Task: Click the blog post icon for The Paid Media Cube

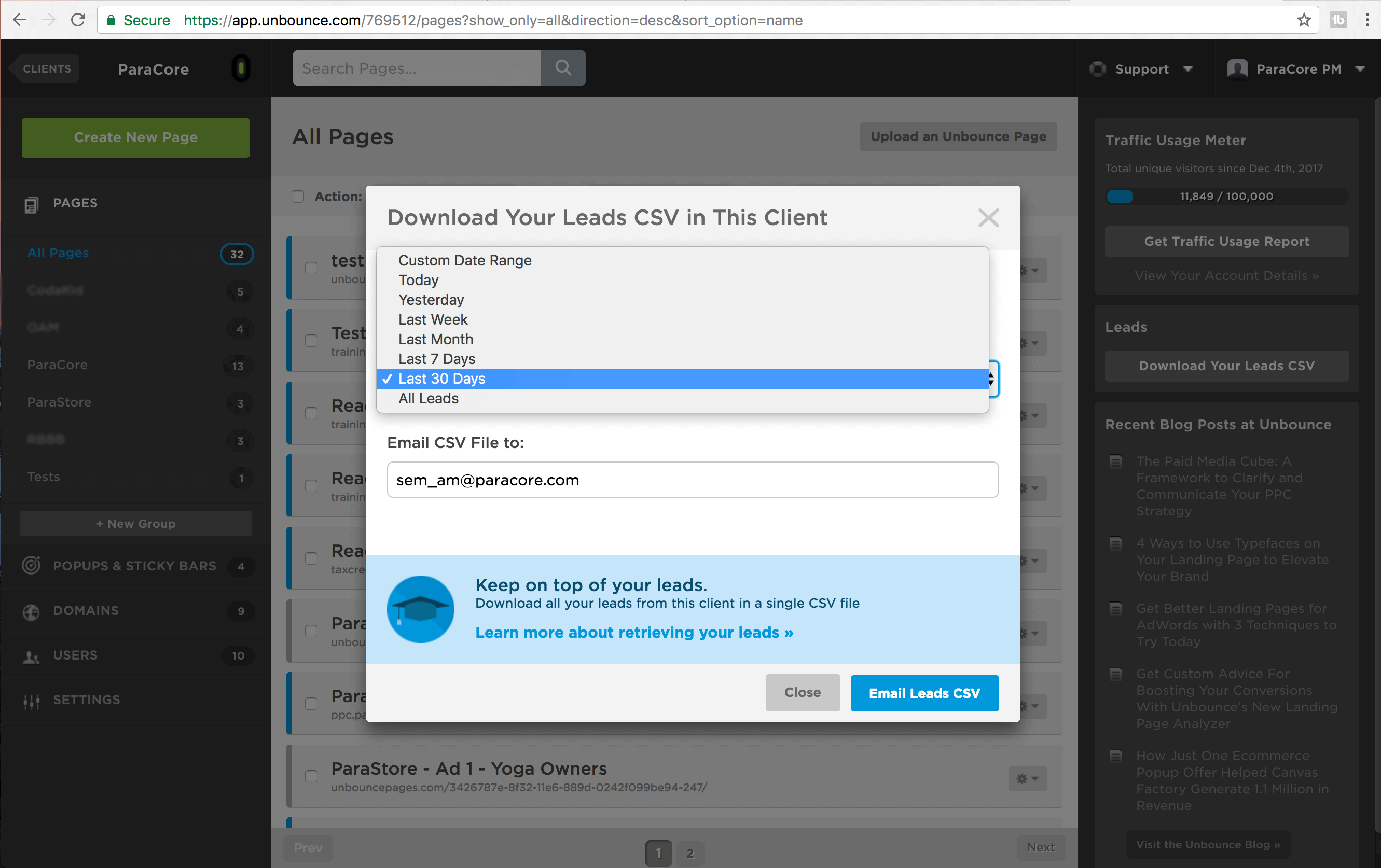Action: tap(1116, 461)
